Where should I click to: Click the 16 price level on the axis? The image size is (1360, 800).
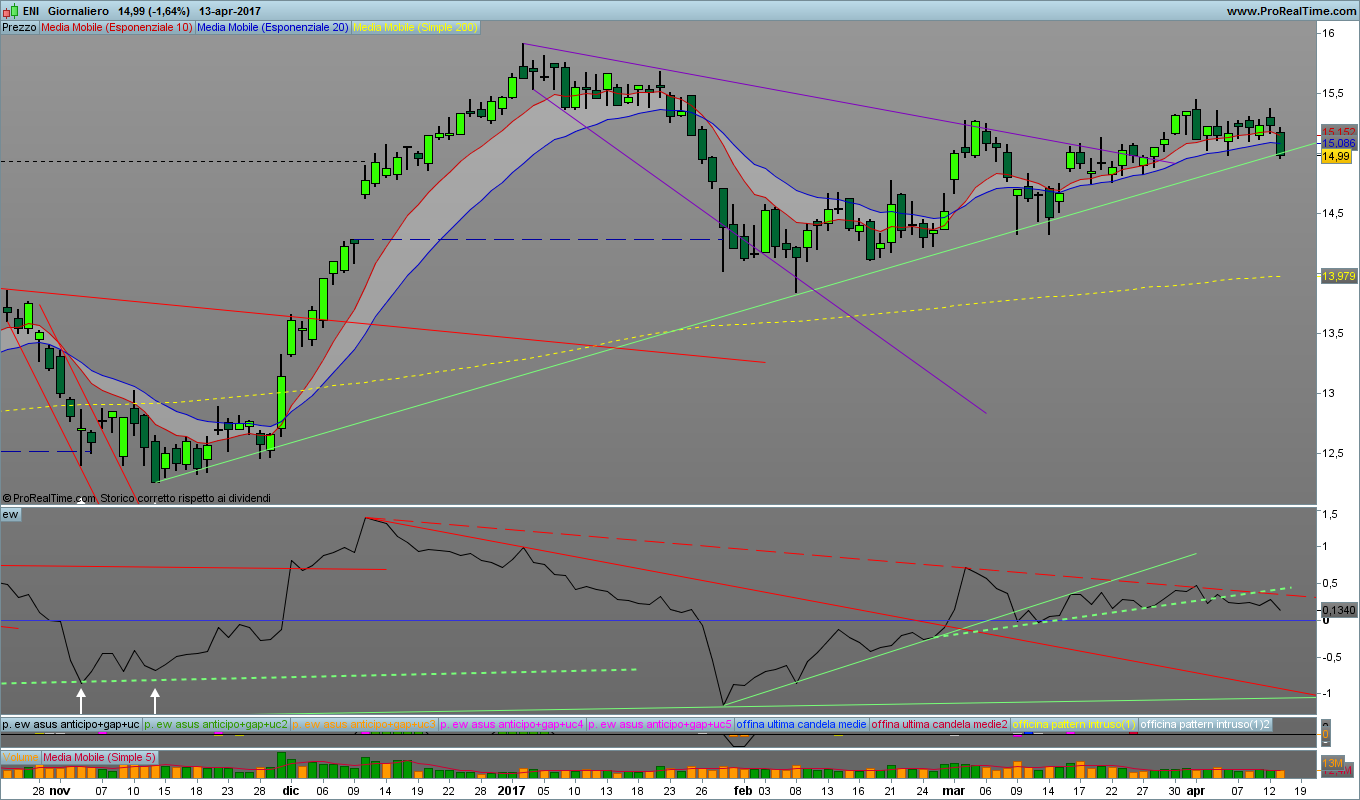coord(1328,33)
